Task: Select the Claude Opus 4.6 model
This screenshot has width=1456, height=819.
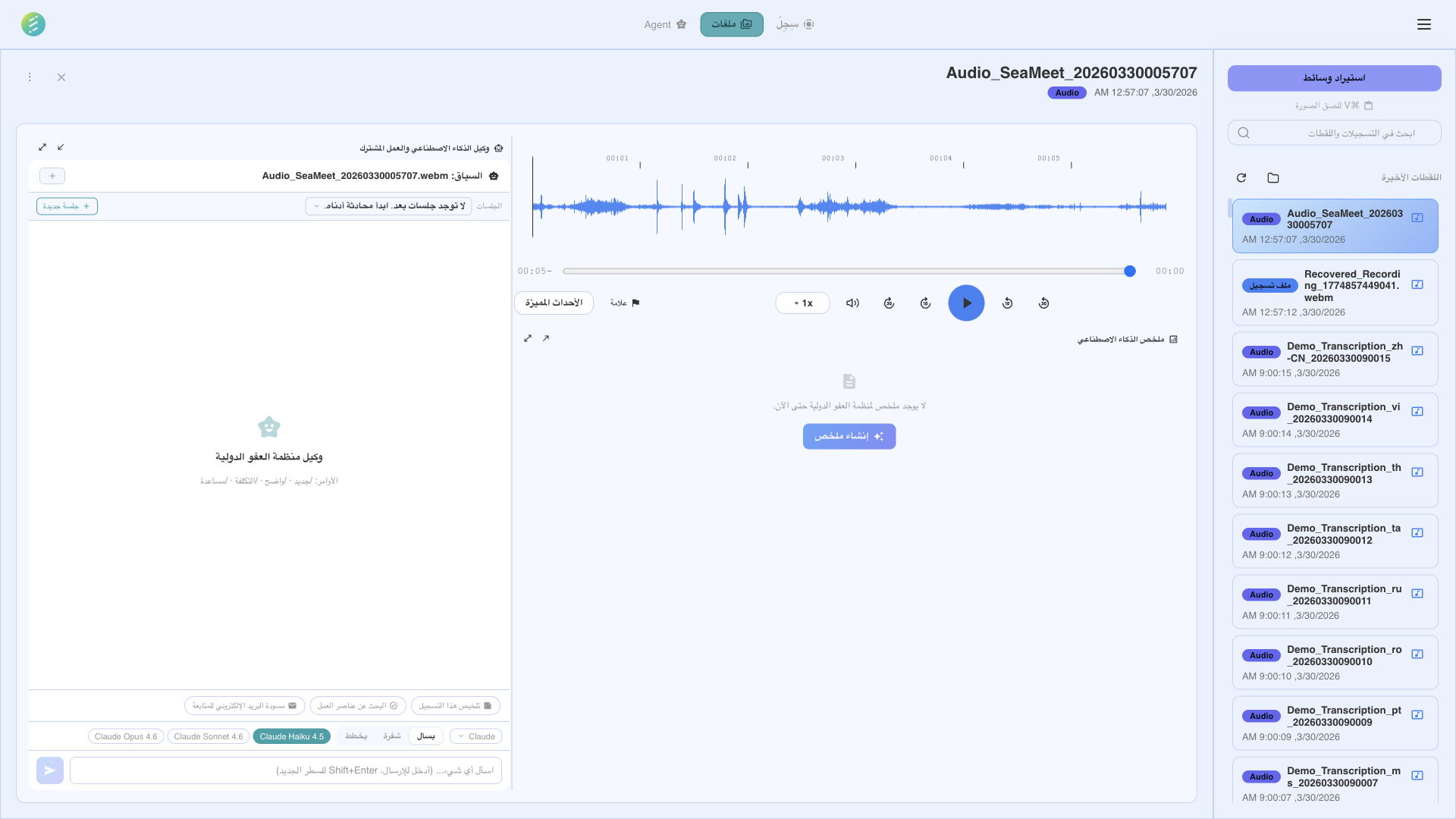Action: 125,736
